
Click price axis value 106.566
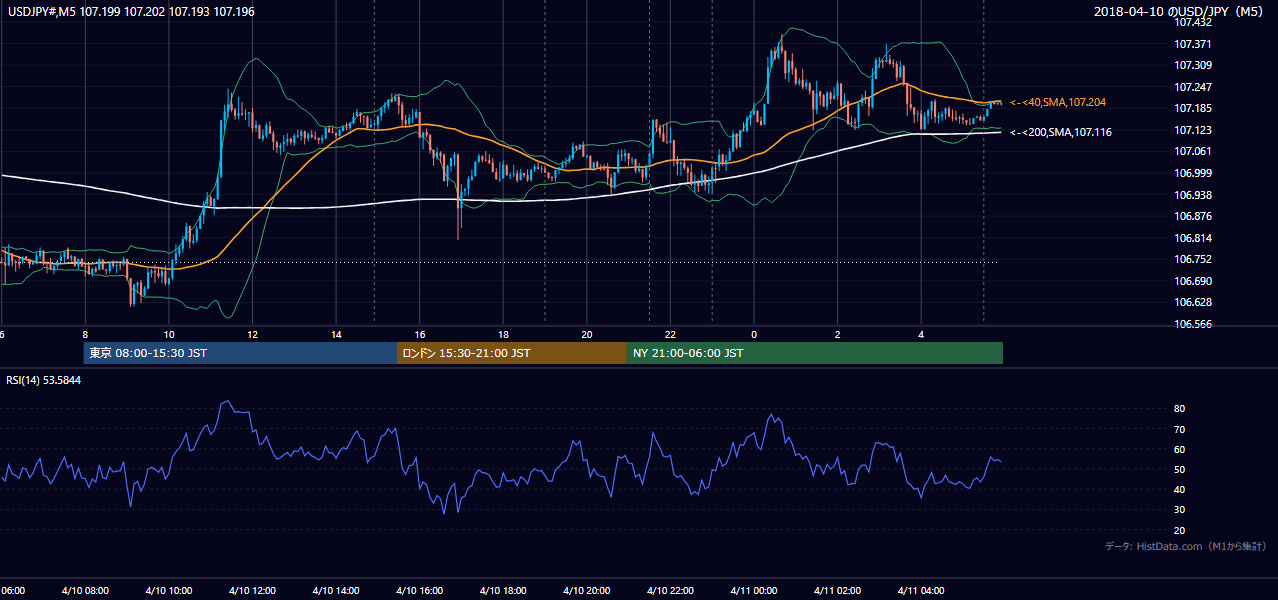(1192, 324)
